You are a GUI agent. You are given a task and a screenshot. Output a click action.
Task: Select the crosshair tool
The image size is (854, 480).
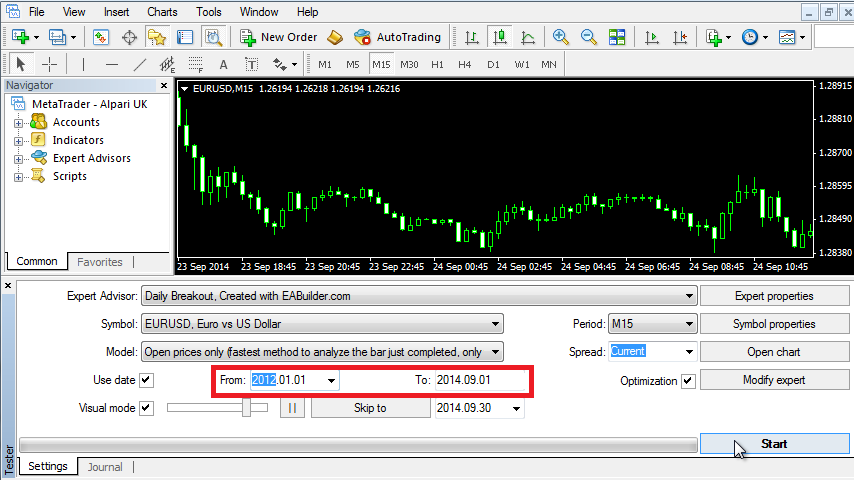(50, 64)
